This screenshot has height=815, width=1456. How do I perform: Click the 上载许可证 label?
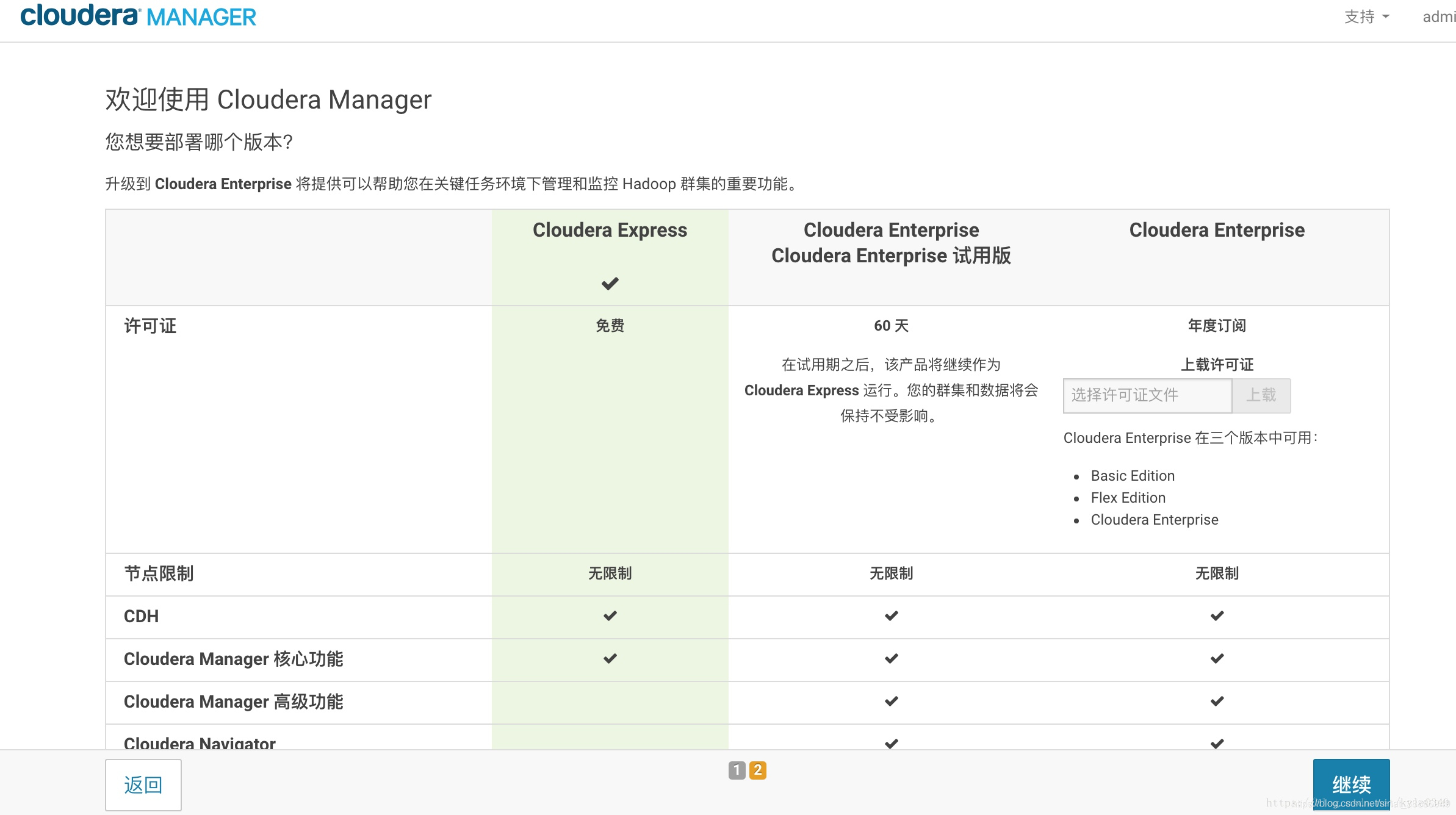tap(1217, 365)
